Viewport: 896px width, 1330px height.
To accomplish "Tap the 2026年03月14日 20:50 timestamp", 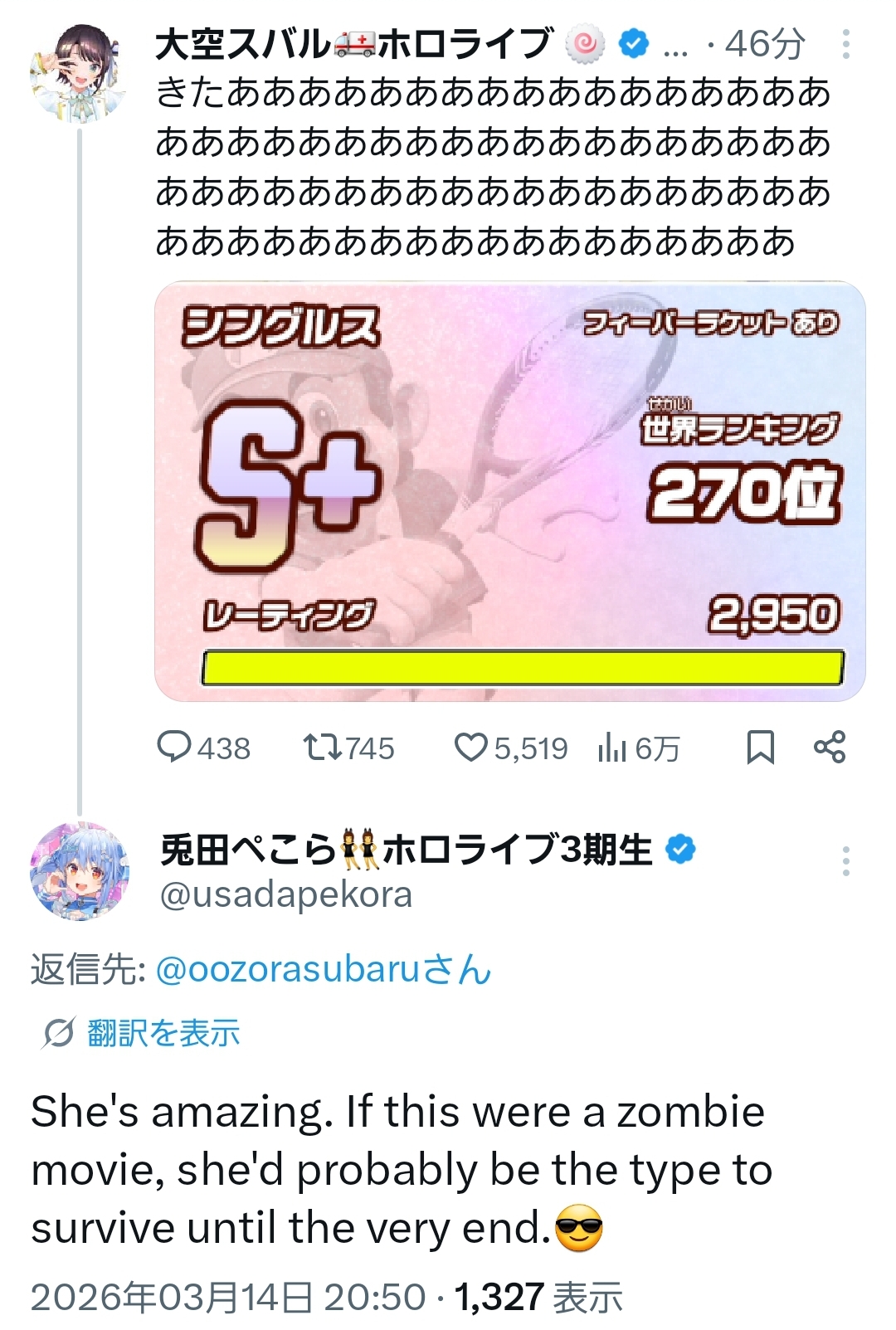I will pos(228,1298).
